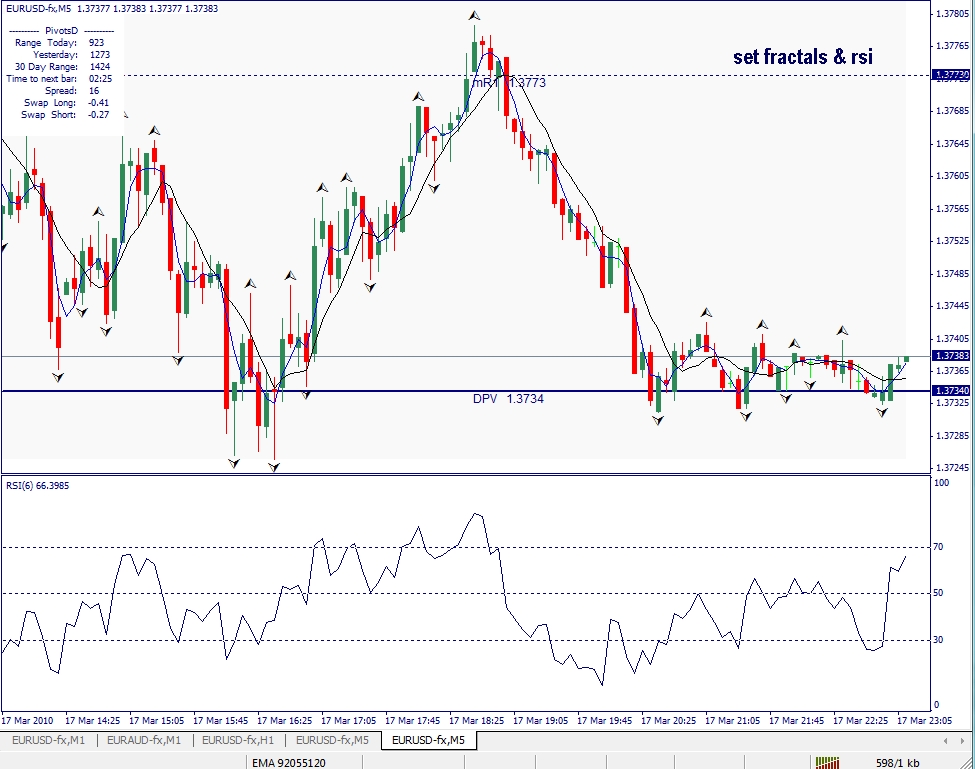
Task: Click the 598/1 kb traffic indicator
Action: (897, 763)
